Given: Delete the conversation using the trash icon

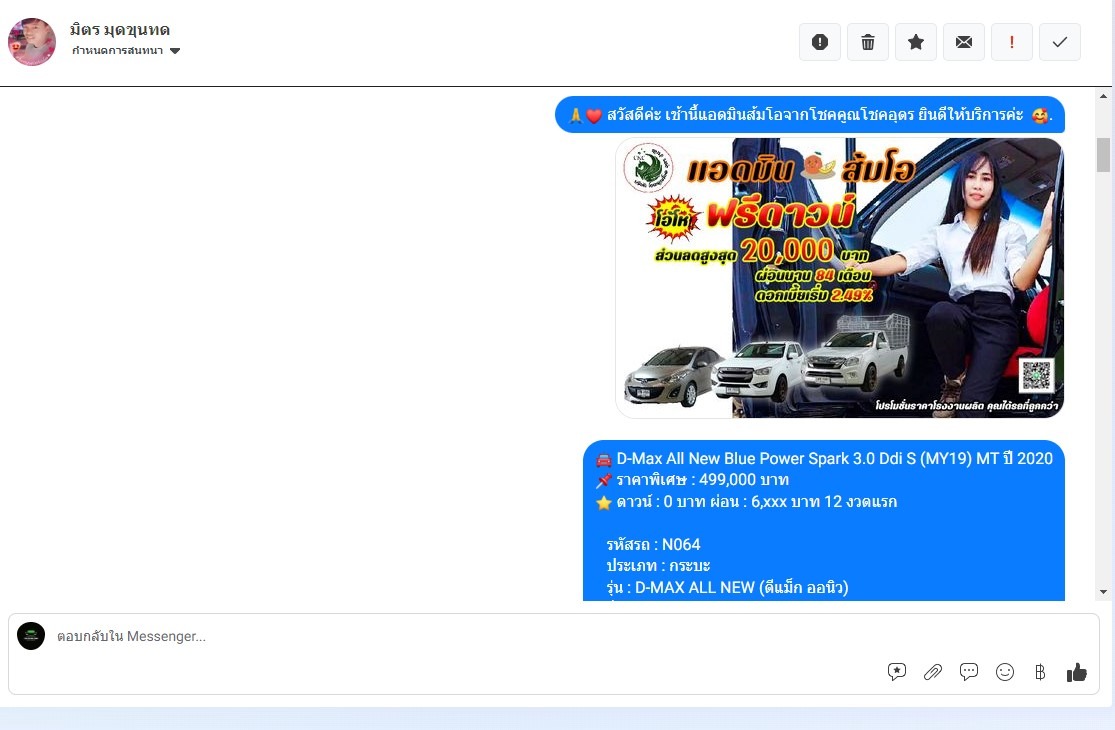Looking at the screenshot, I should point(868,42).
